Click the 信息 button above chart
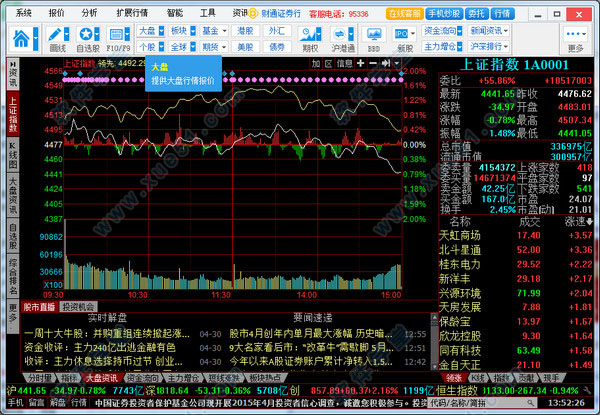The height and width of the screenshot is (415, 600). (x=344, y=64)
